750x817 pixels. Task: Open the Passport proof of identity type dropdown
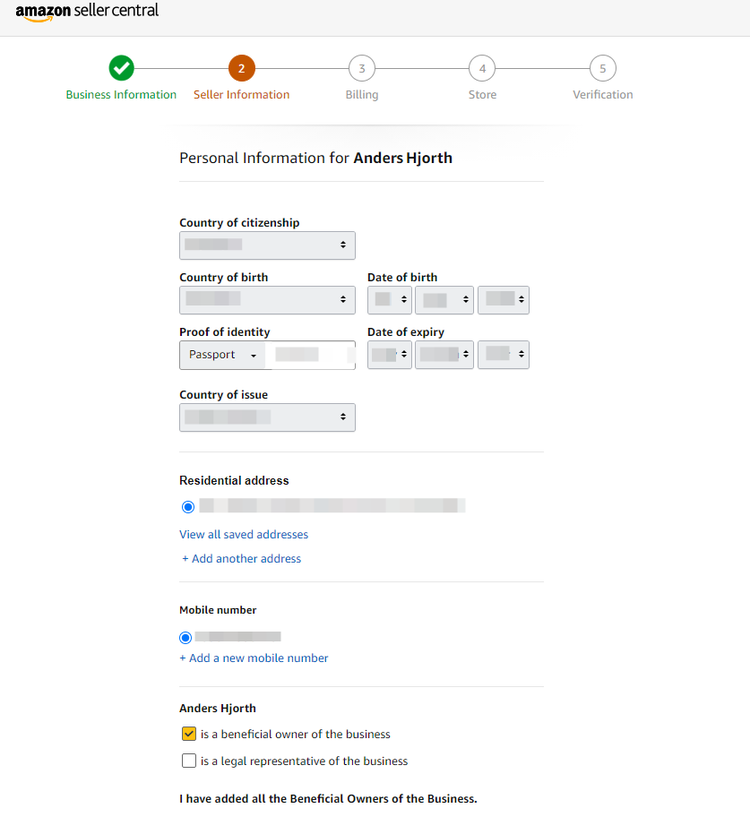(x=222, y=355)
